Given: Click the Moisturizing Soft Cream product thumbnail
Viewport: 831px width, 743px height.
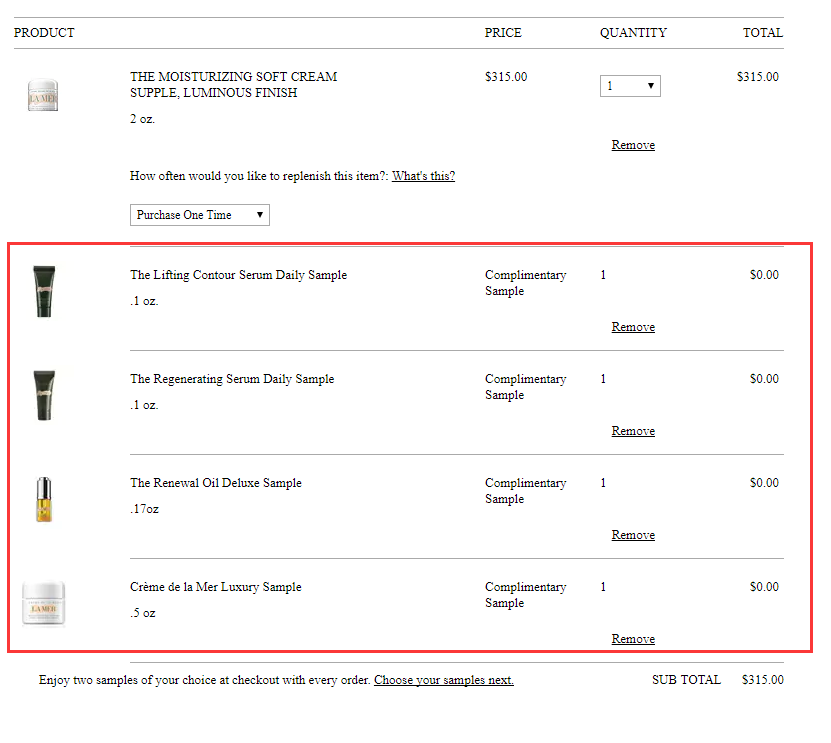Looking at the screenshot, I should pos(43,95).
